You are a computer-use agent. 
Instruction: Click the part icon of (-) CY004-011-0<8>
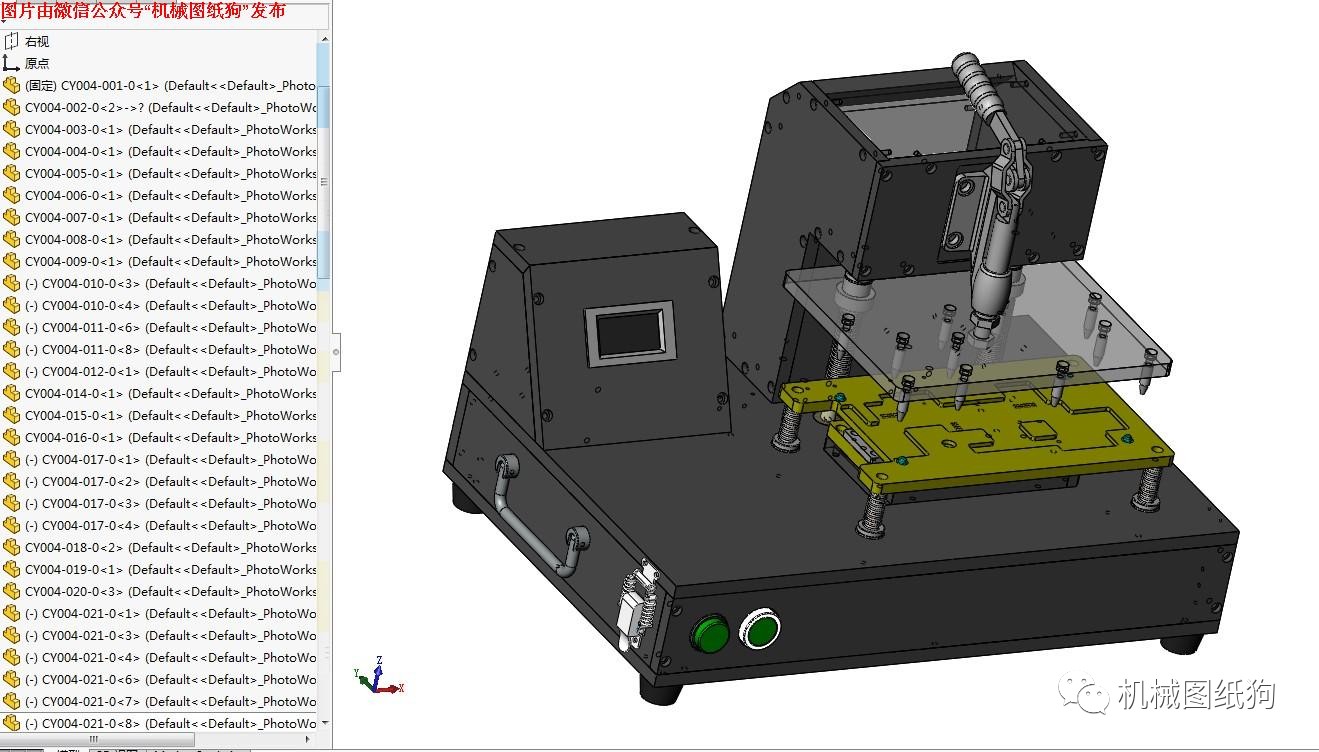(11, 349)
